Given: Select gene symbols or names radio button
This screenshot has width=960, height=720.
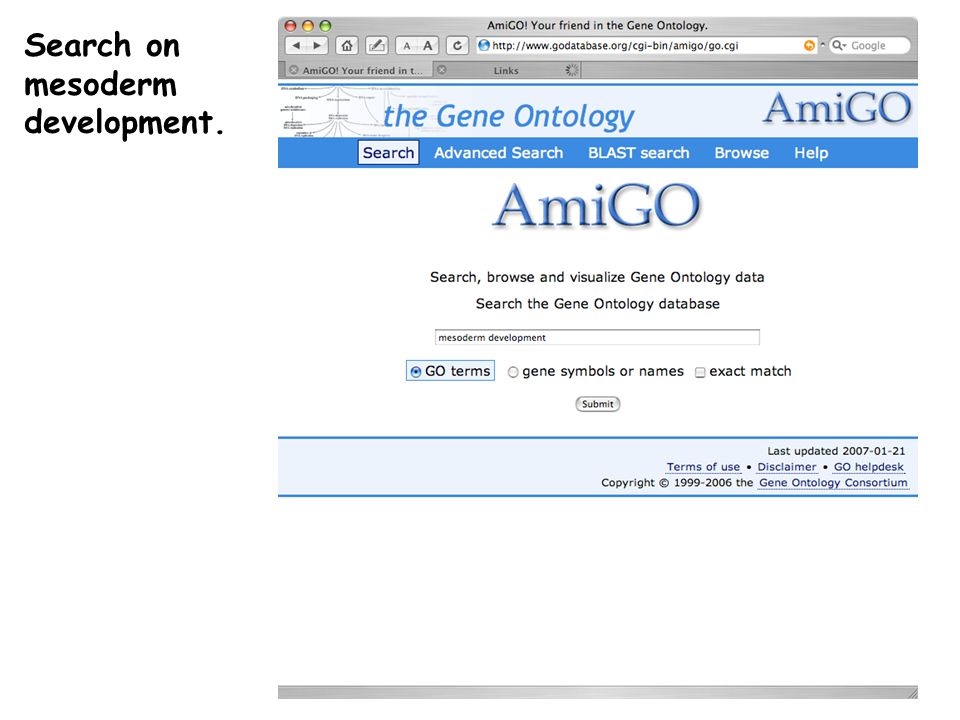Looking at the screenshot, I should click(513, 372).
